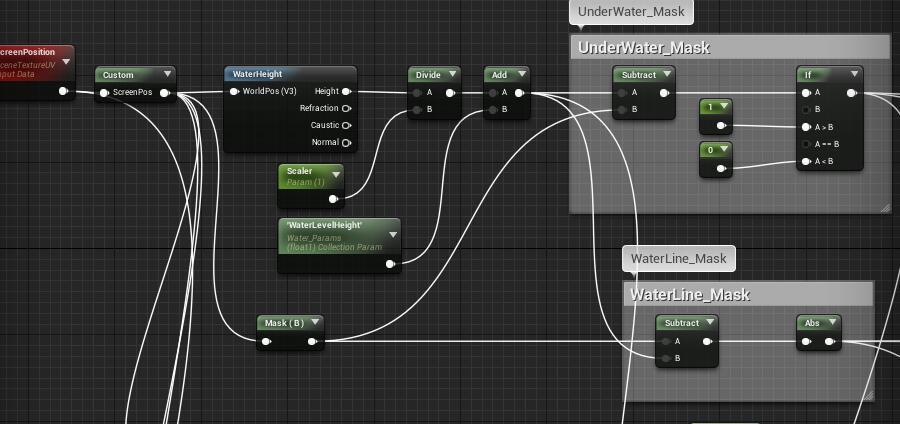Click the Mask (B) node's expand arrow
Viewport: 900px width, 424px height.
click(315, 322)
